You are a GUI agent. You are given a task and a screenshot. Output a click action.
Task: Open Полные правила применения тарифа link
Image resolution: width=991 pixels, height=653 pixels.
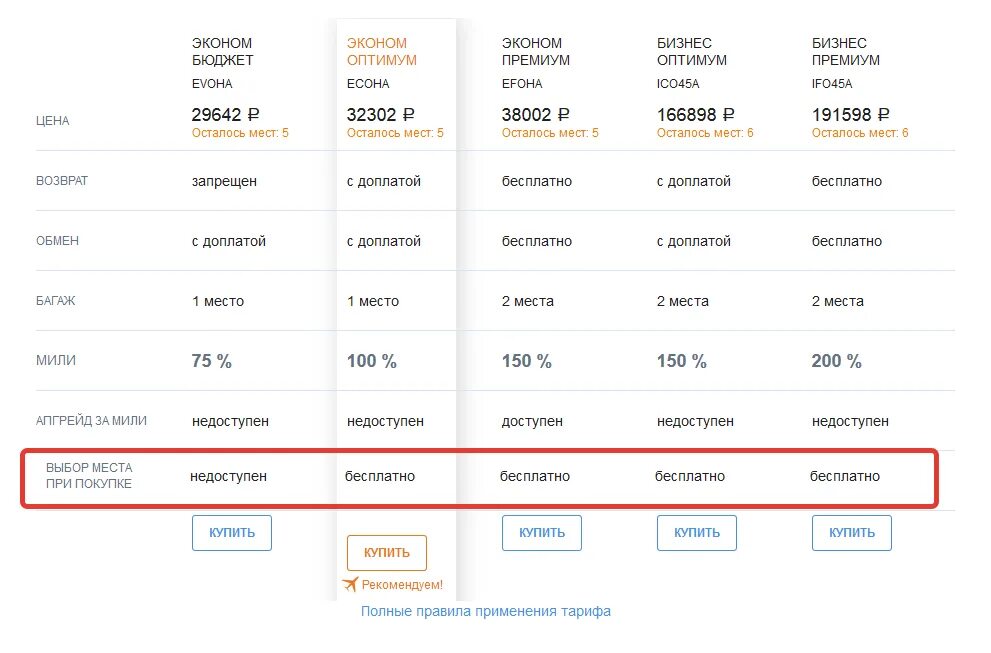(x=486, y=611)
